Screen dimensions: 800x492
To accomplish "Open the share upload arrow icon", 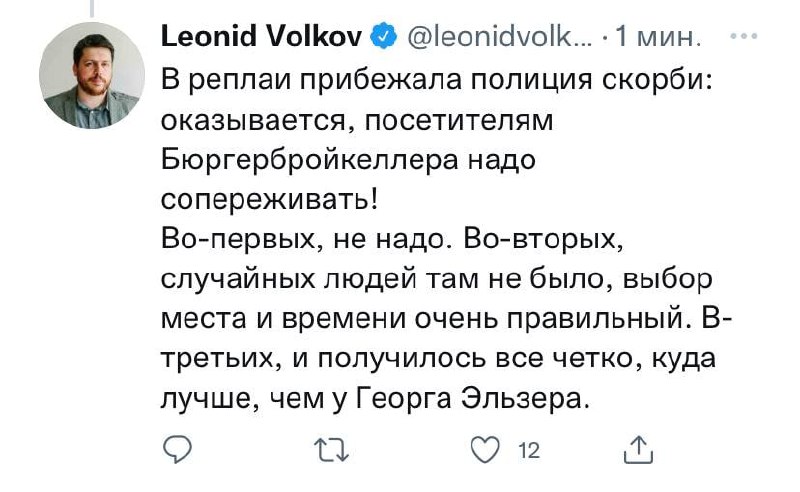I will [638, 450].
